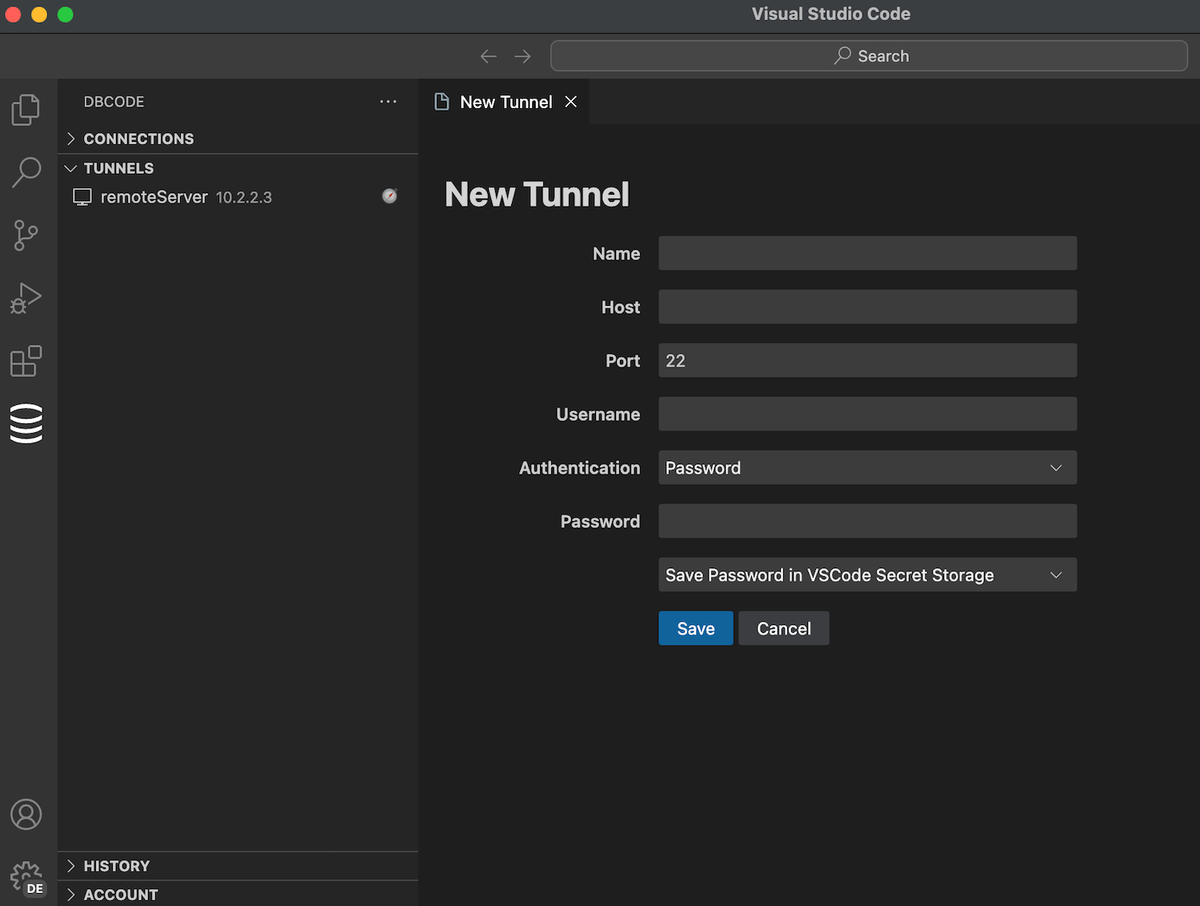Open the Accounts icon
The image size is (1200, 906).
(27, 815)
